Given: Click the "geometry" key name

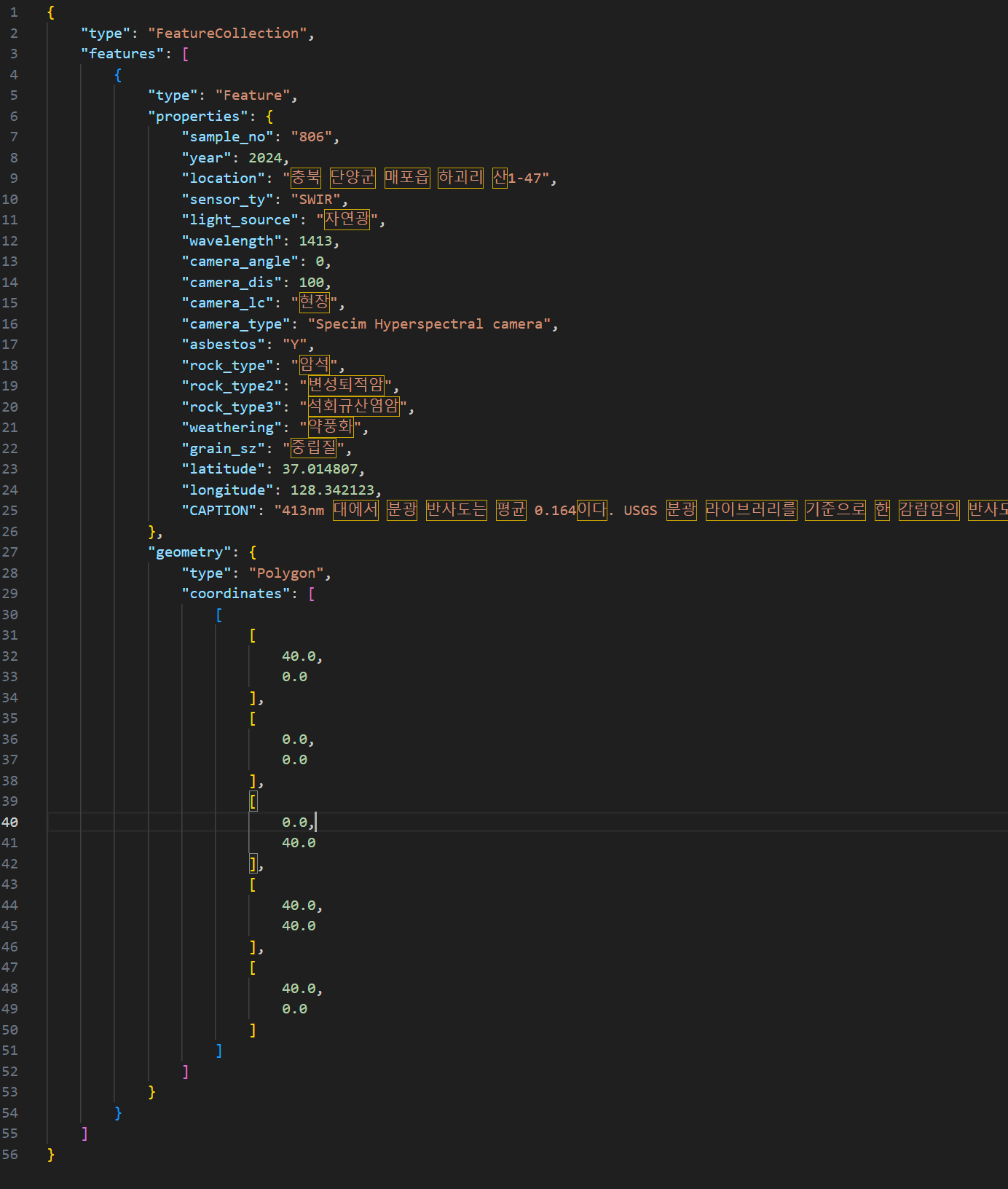Looking at the screenshot, I should (189, 552).
